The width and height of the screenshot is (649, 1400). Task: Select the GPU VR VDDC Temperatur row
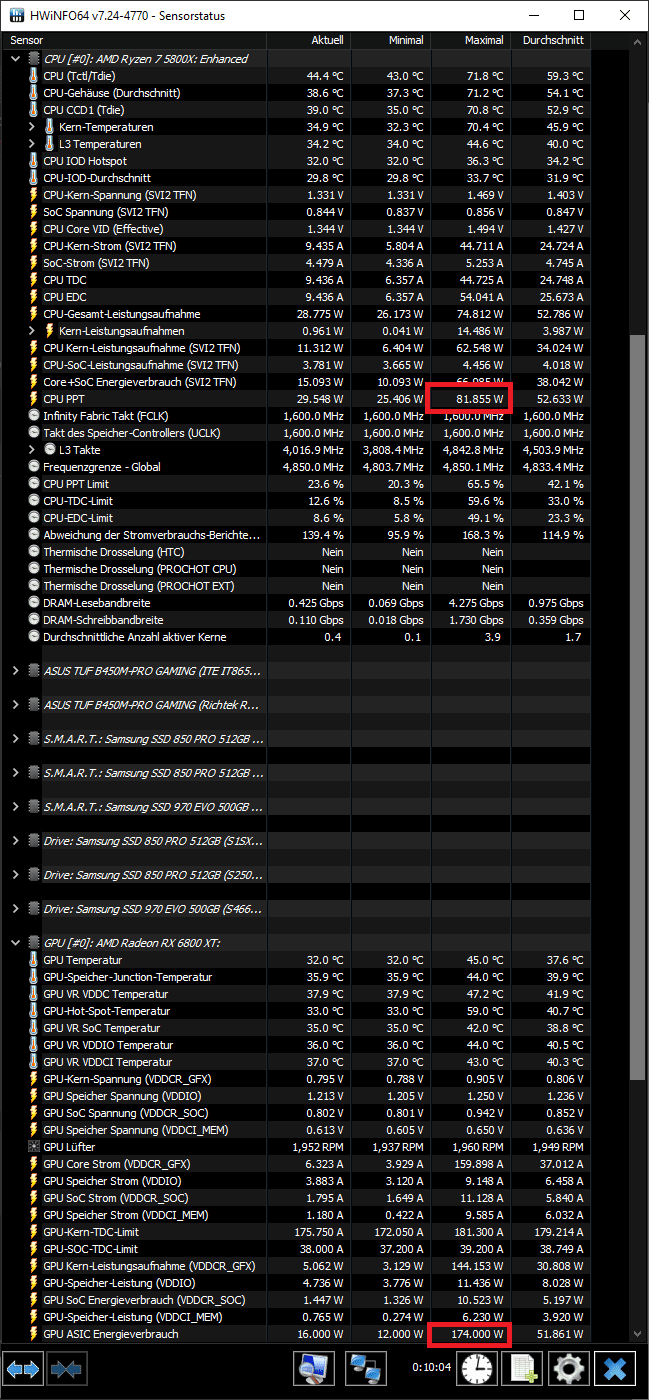298,994
